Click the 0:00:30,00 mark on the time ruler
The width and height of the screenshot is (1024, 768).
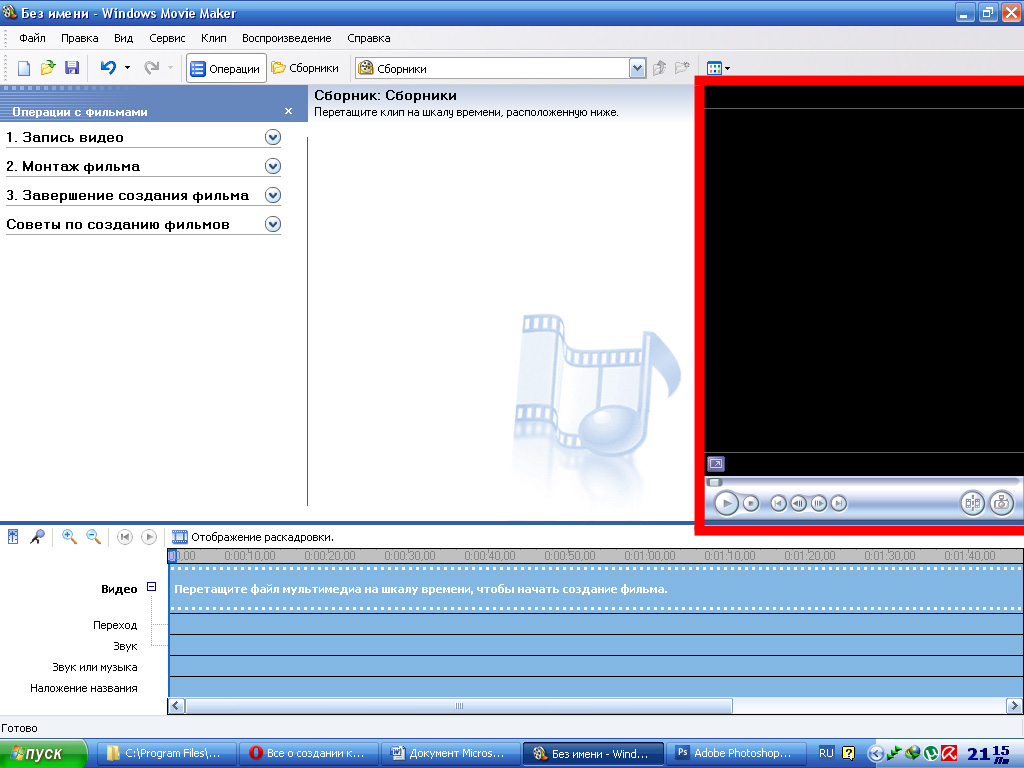click(409, 556)
